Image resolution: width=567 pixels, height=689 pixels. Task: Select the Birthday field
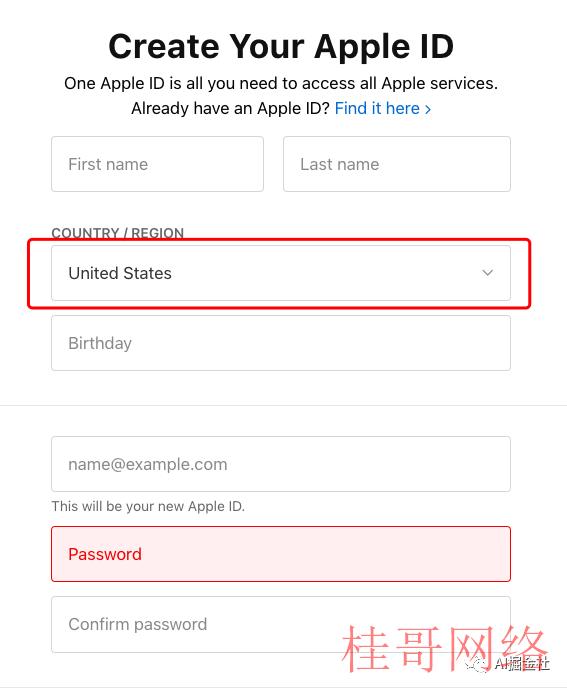point(281,343)
